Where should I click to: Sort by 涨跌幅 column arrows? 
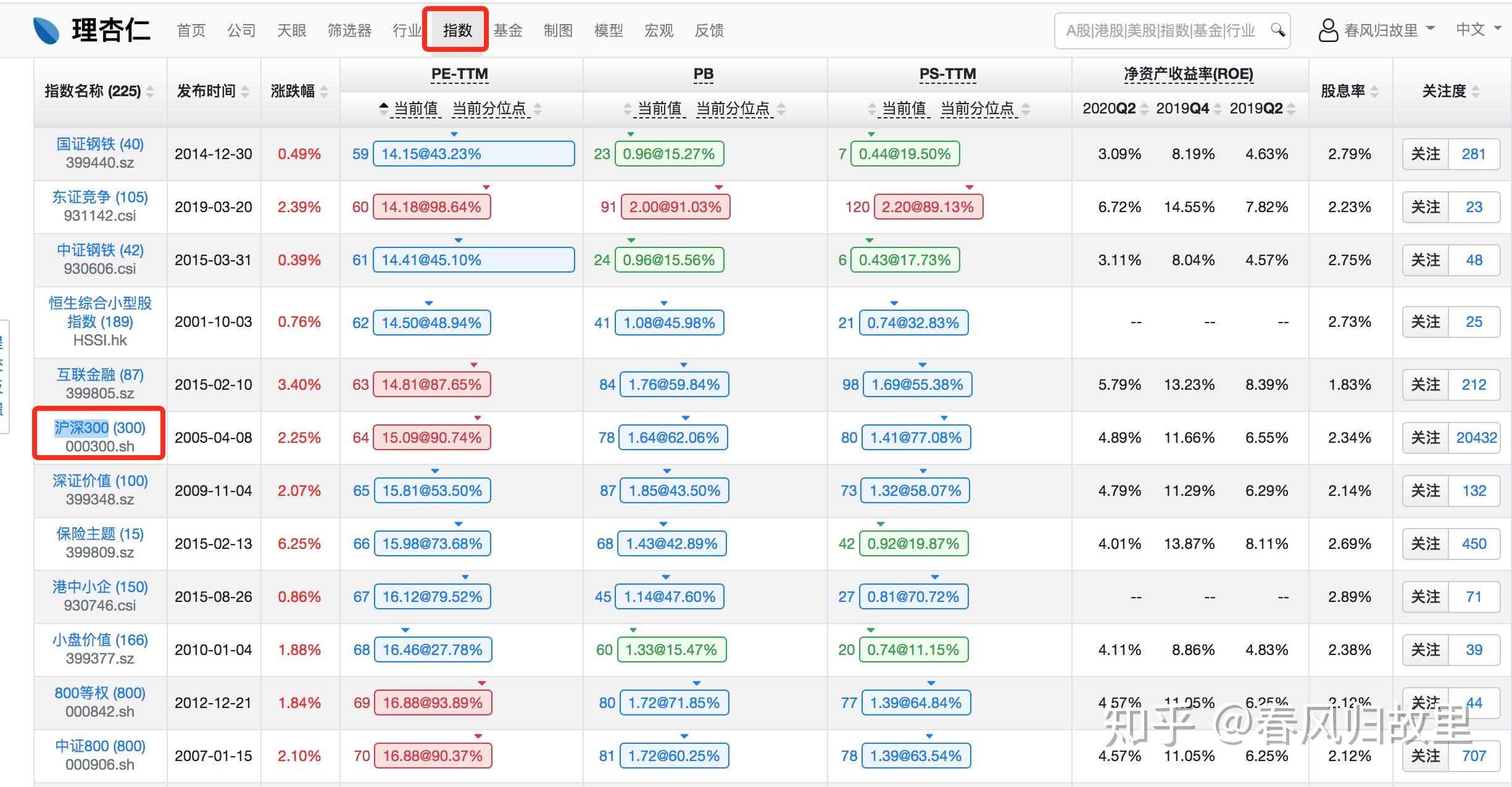click(325, 92)
